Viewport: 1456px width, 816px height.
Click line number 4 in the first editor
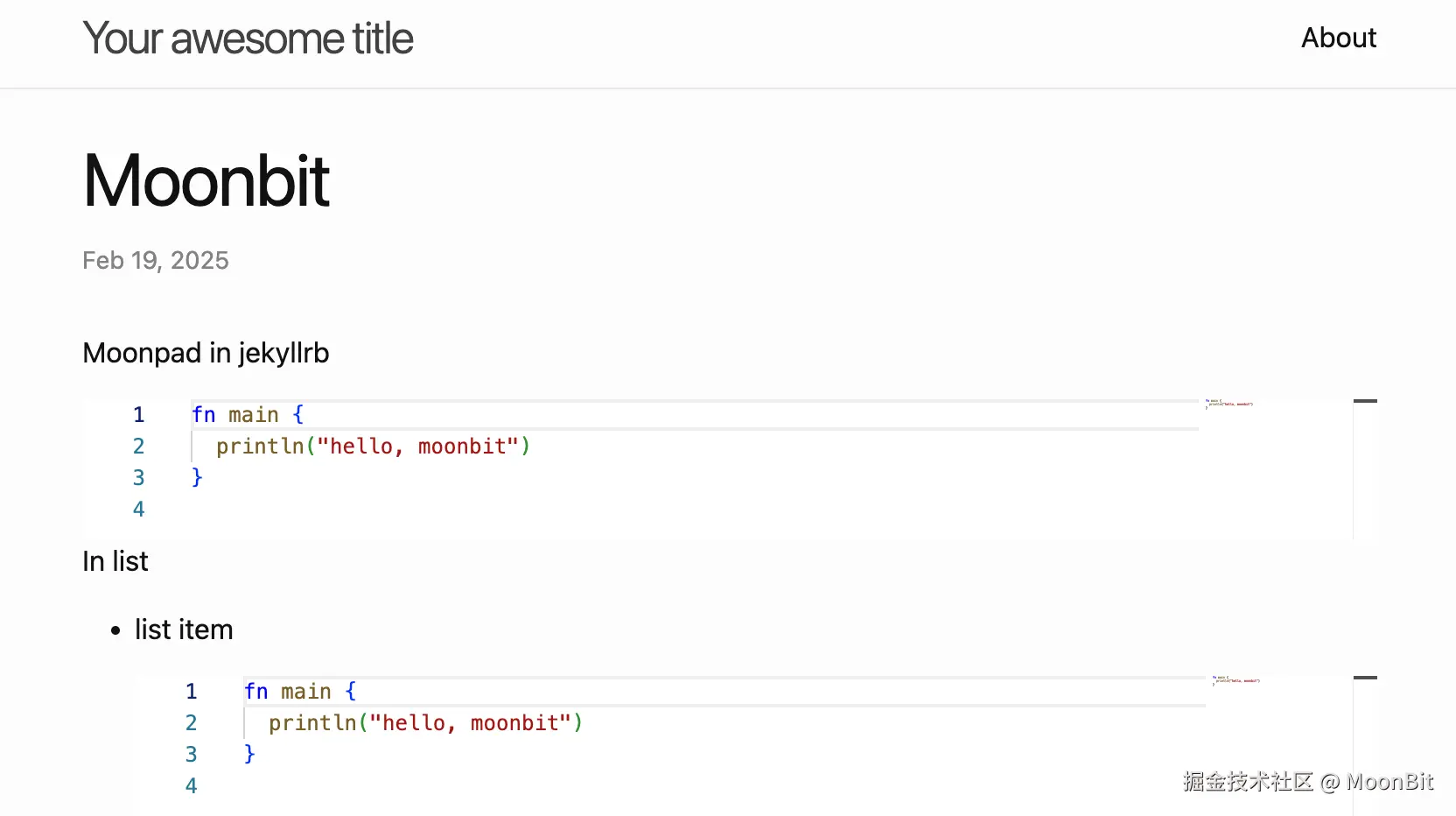(138, 509)
